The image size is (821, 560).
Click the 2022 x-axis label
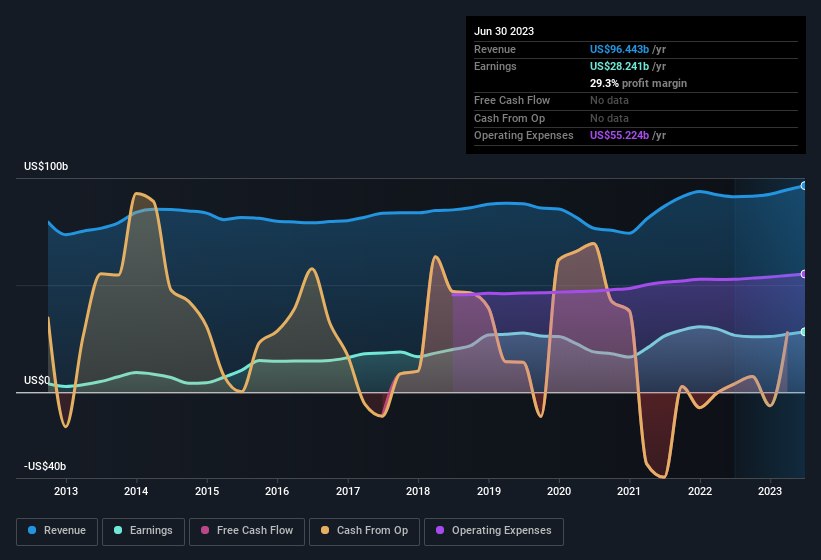pyautogui.click(x=700, y=491)
